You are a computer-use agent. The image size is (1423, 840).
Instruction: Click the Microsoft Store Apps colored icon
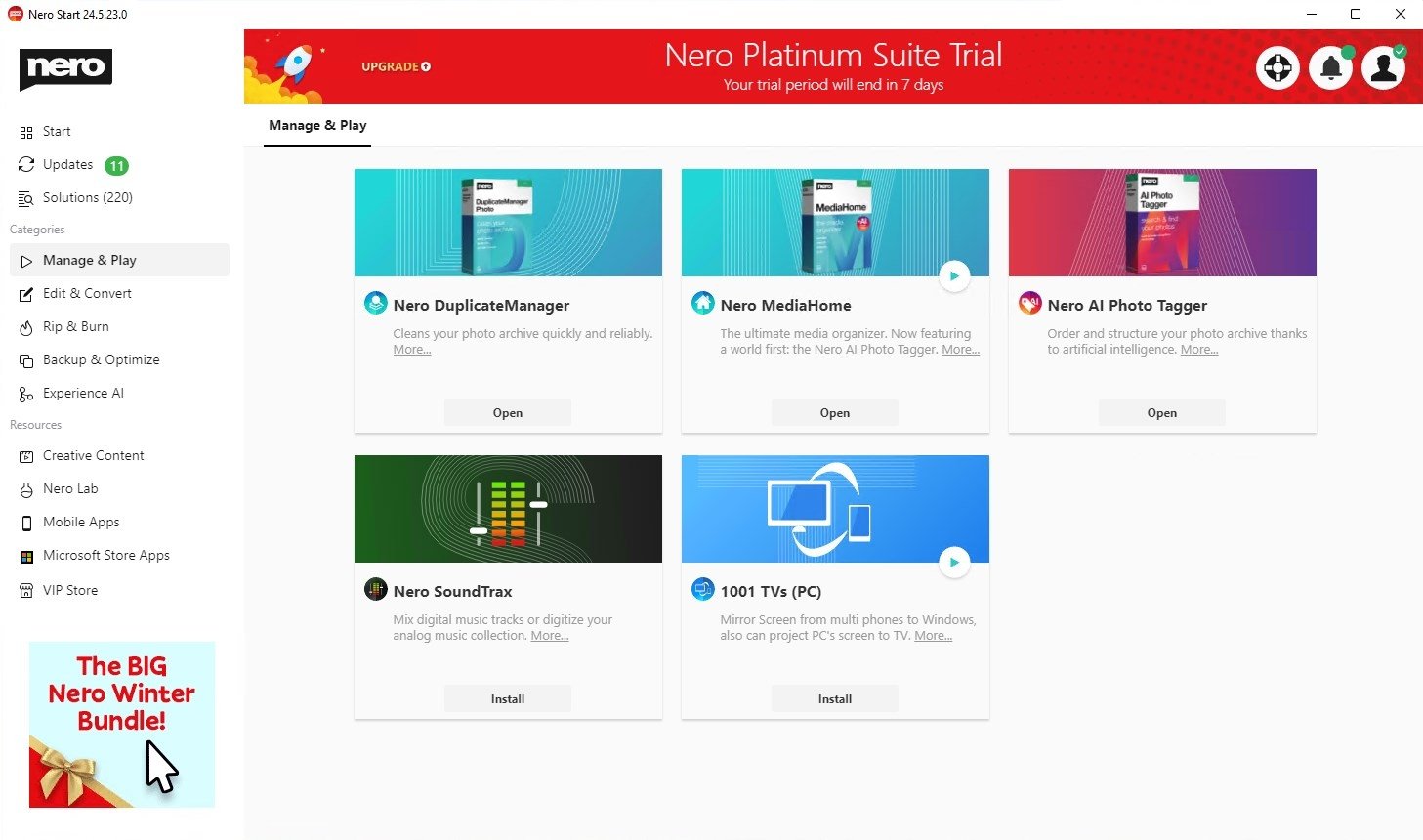click(26, 557)
